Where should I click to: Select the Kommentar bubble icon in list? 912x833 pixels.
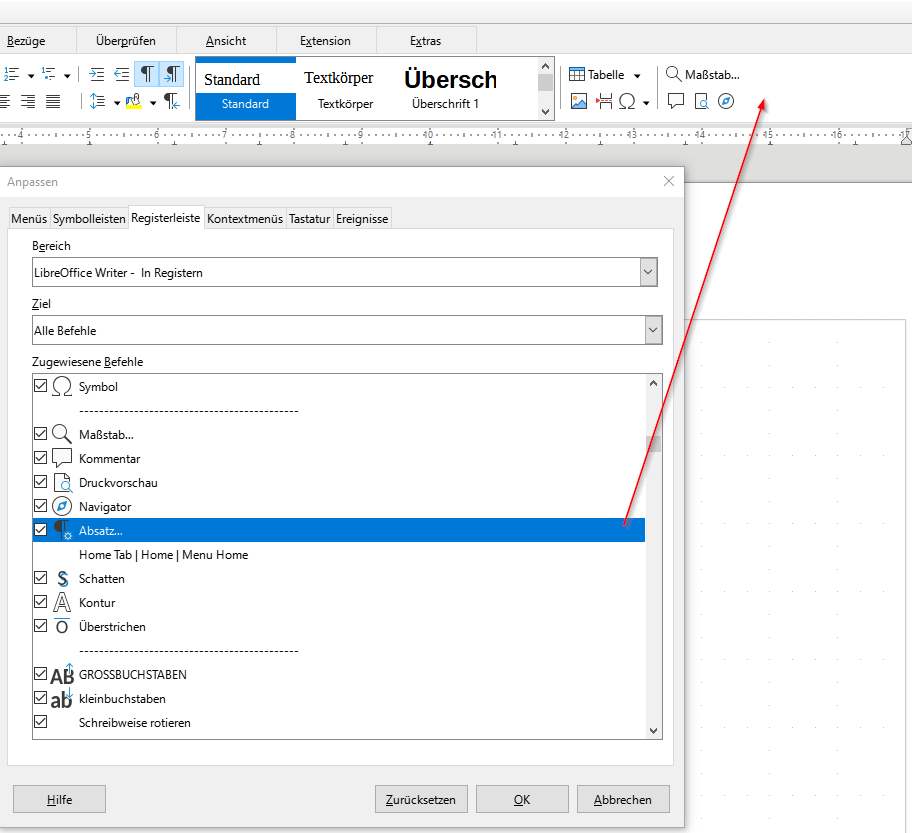[62, 458]
